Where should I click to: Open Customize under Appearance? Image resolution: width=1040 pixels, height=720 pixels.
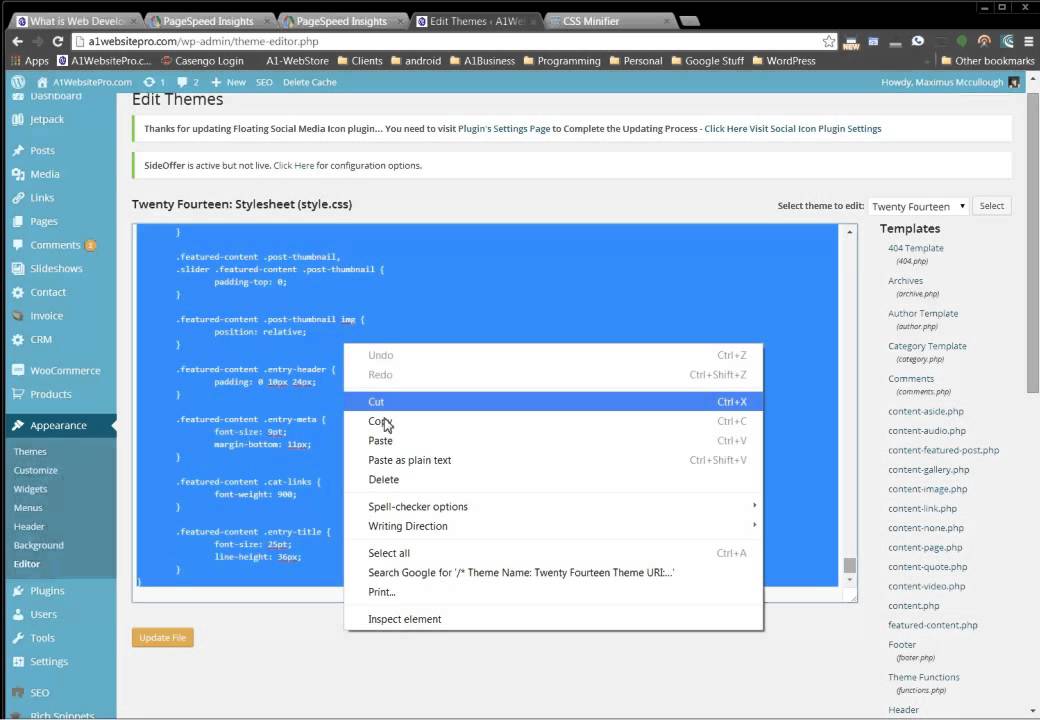coord(36,471)
